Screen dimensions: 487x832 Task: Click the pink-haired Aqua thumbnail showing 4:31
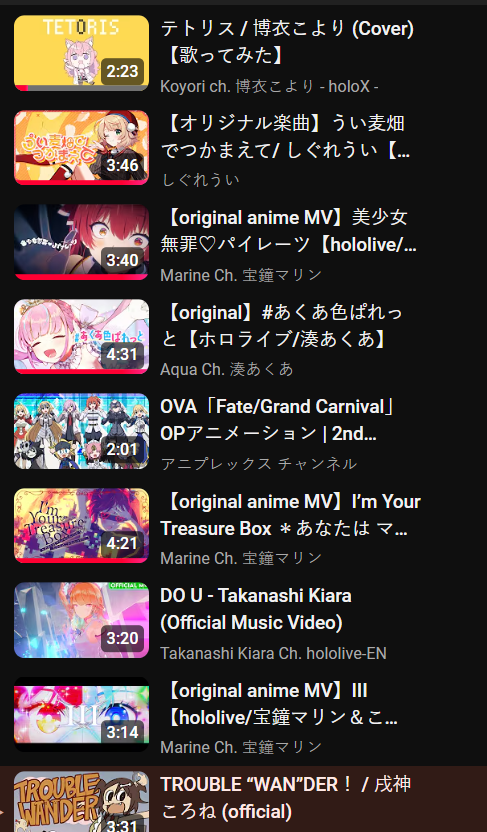(81, 336)
